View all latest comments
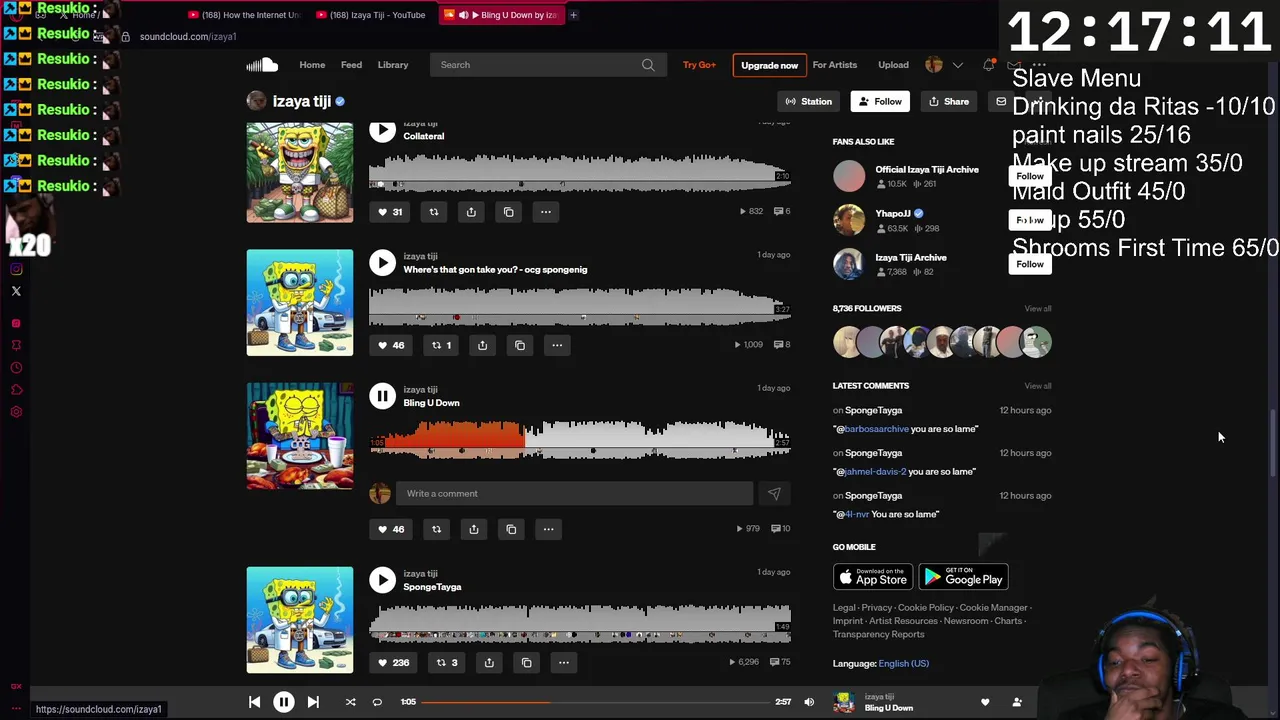 pyautogui.click(x=1038, y=385)
